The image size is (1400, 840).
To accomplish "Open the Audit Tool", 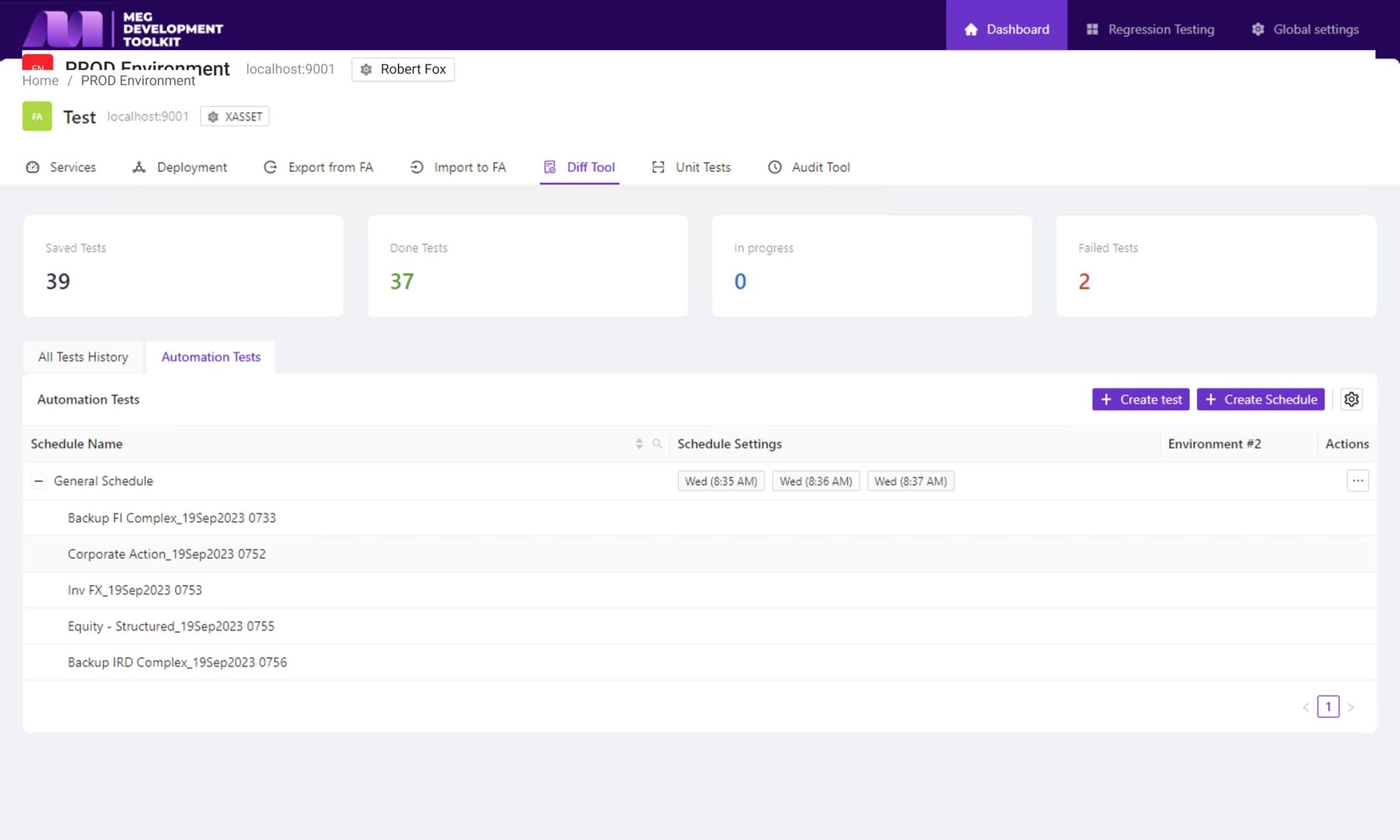I will tap(774, 167).
